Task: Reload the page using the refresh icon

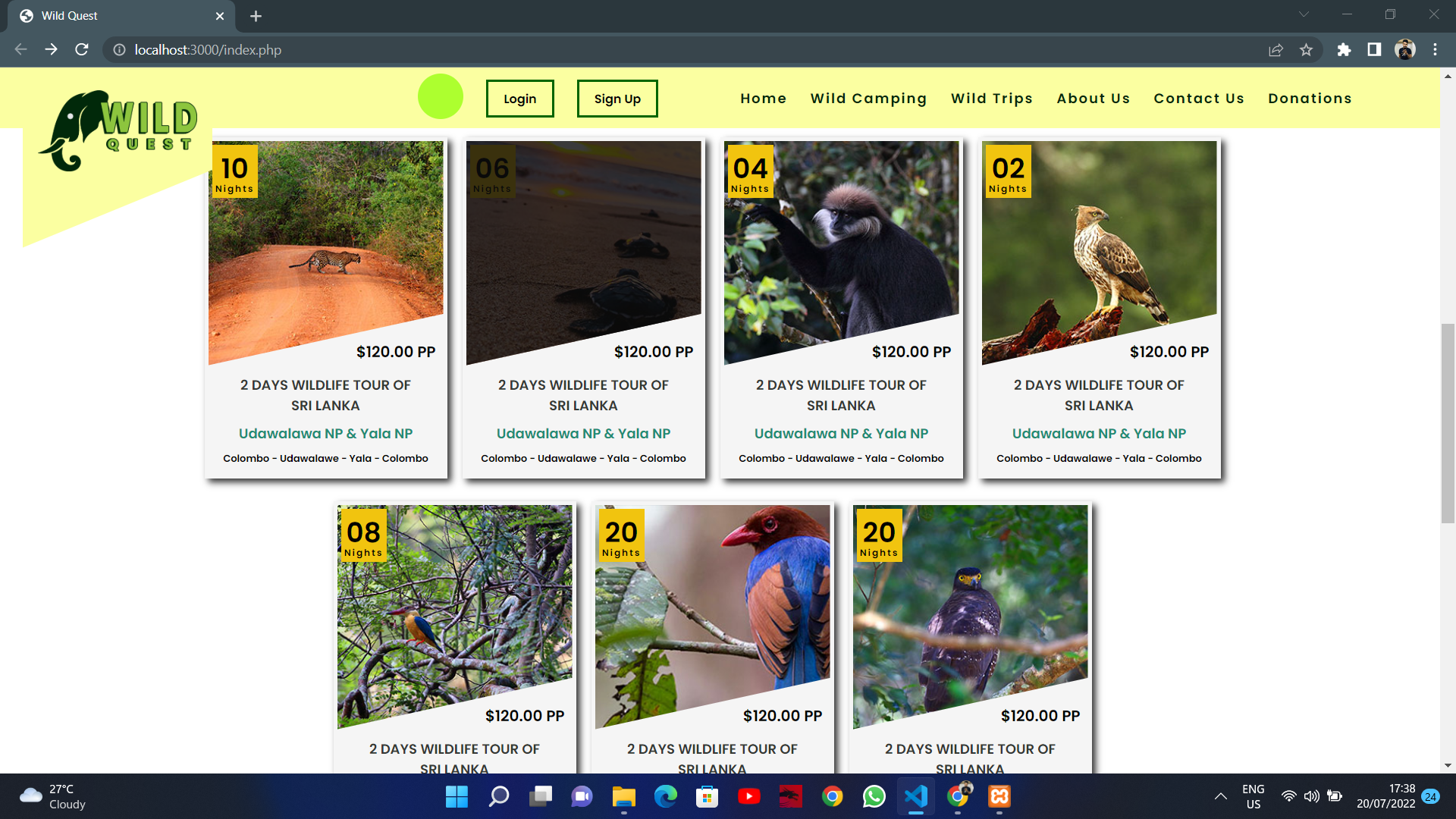Action: [81, 49]
